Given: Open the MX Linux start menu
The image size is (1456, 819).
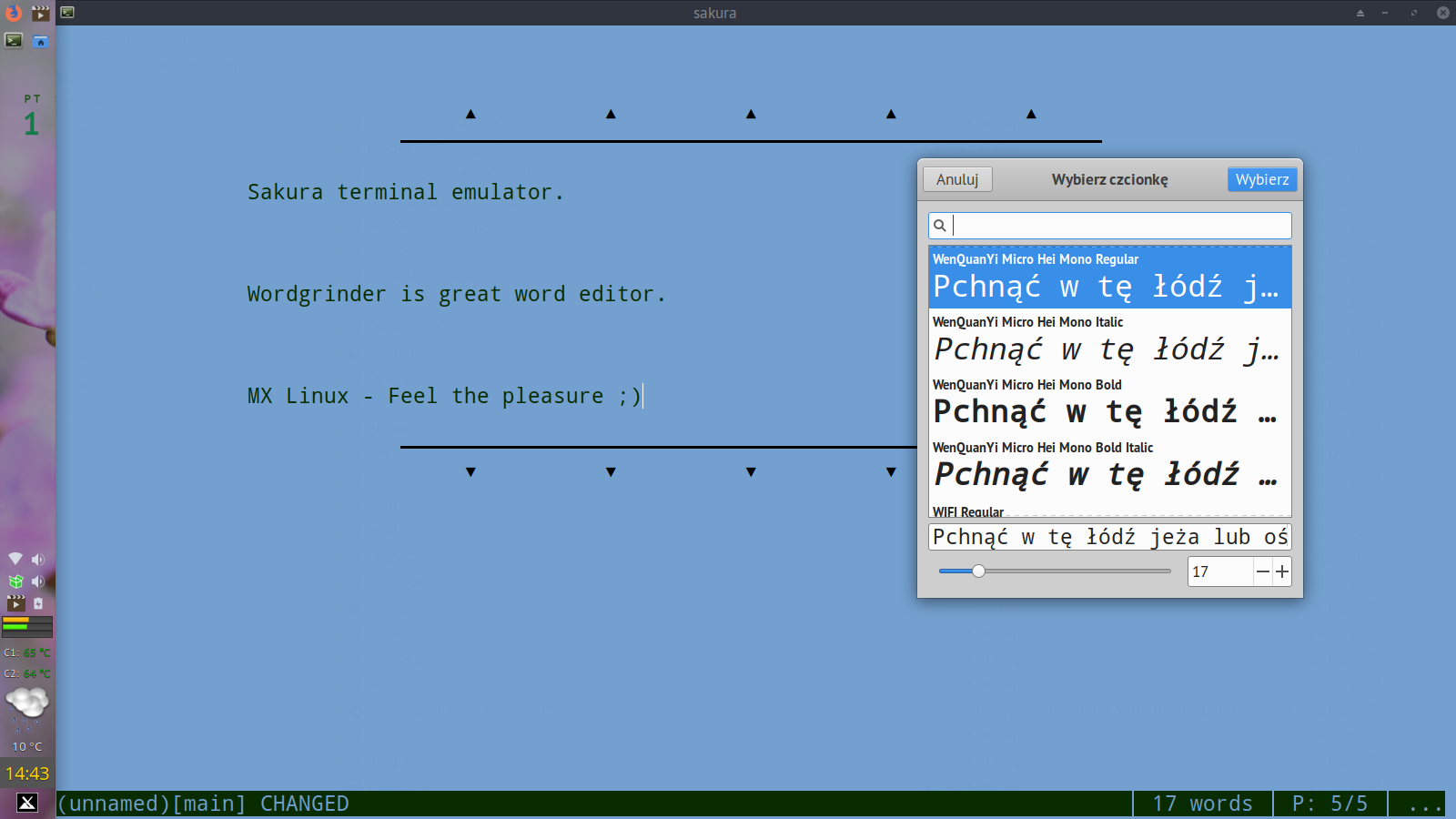Looking at the screenshot, I should tap(27, 802).
